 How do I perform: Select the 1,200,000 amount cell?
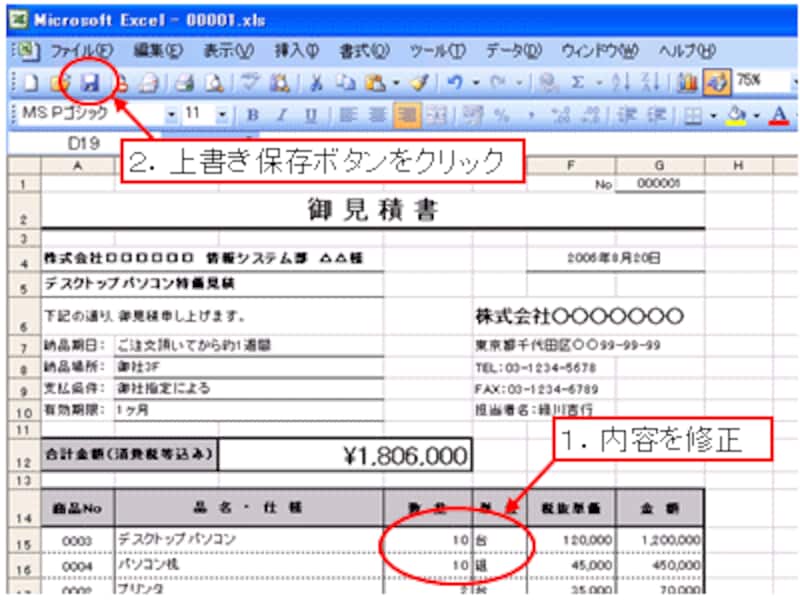(x=660, y=540)
